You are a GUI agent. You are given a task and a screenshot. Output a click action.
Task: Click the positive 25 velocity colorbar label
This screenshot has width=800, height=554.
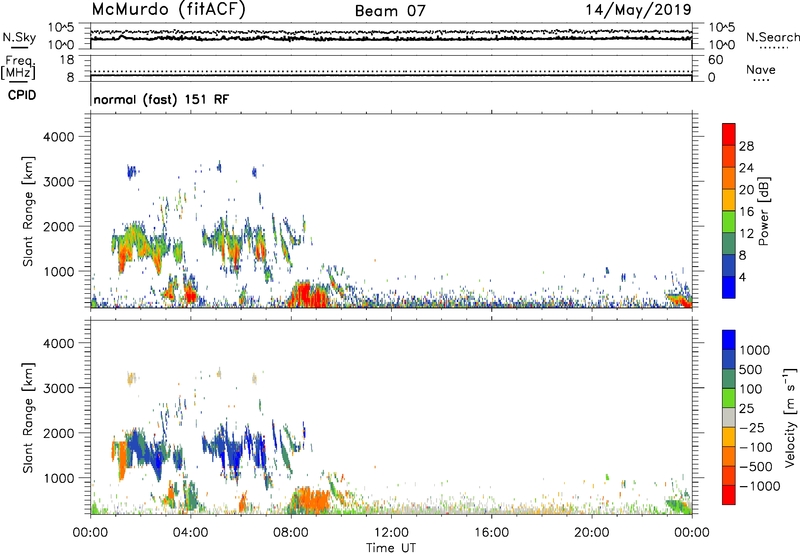tap(746, 409)
